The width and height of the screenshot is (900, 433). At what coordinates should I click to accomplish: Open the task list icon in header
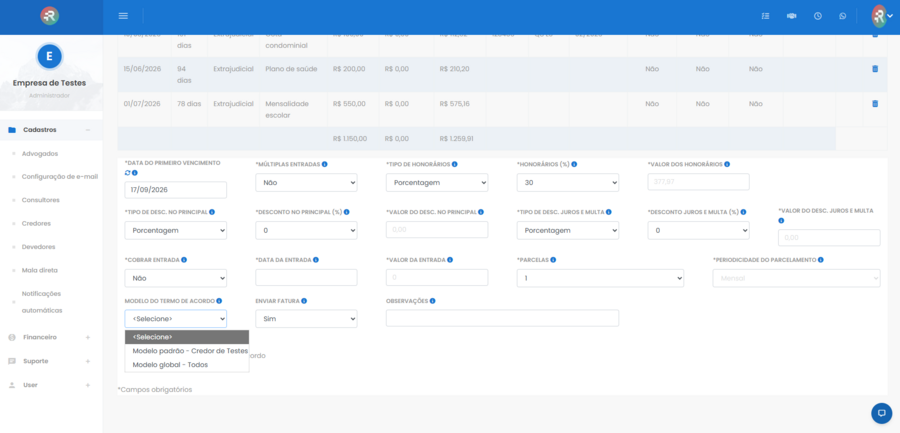pos(765,16)
